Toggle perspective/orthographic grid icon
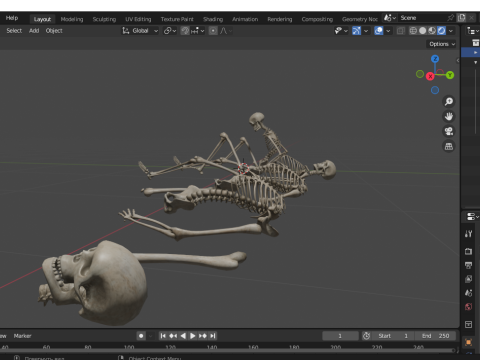Screen dimensions: 480x360 point(449,146)
